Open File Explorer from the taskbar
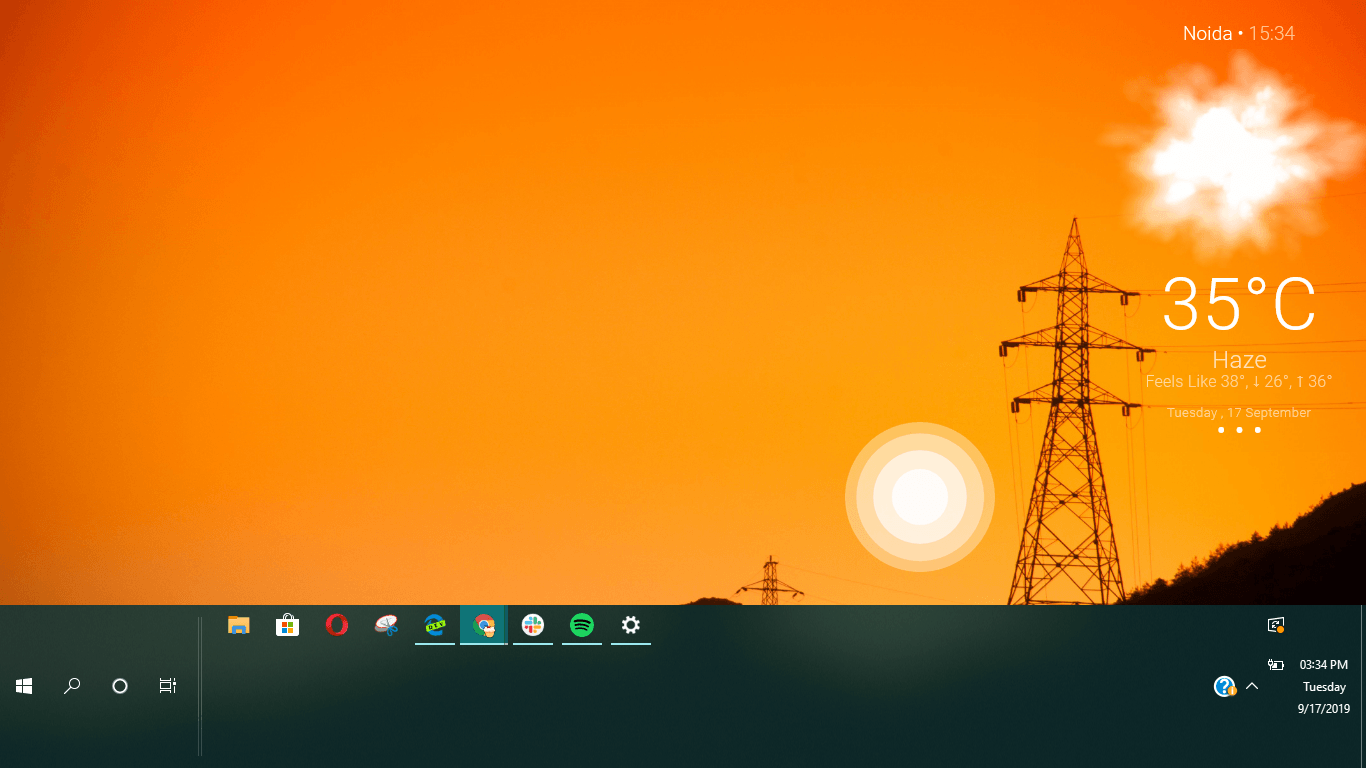1366x768 pixels. pos(238,626)
